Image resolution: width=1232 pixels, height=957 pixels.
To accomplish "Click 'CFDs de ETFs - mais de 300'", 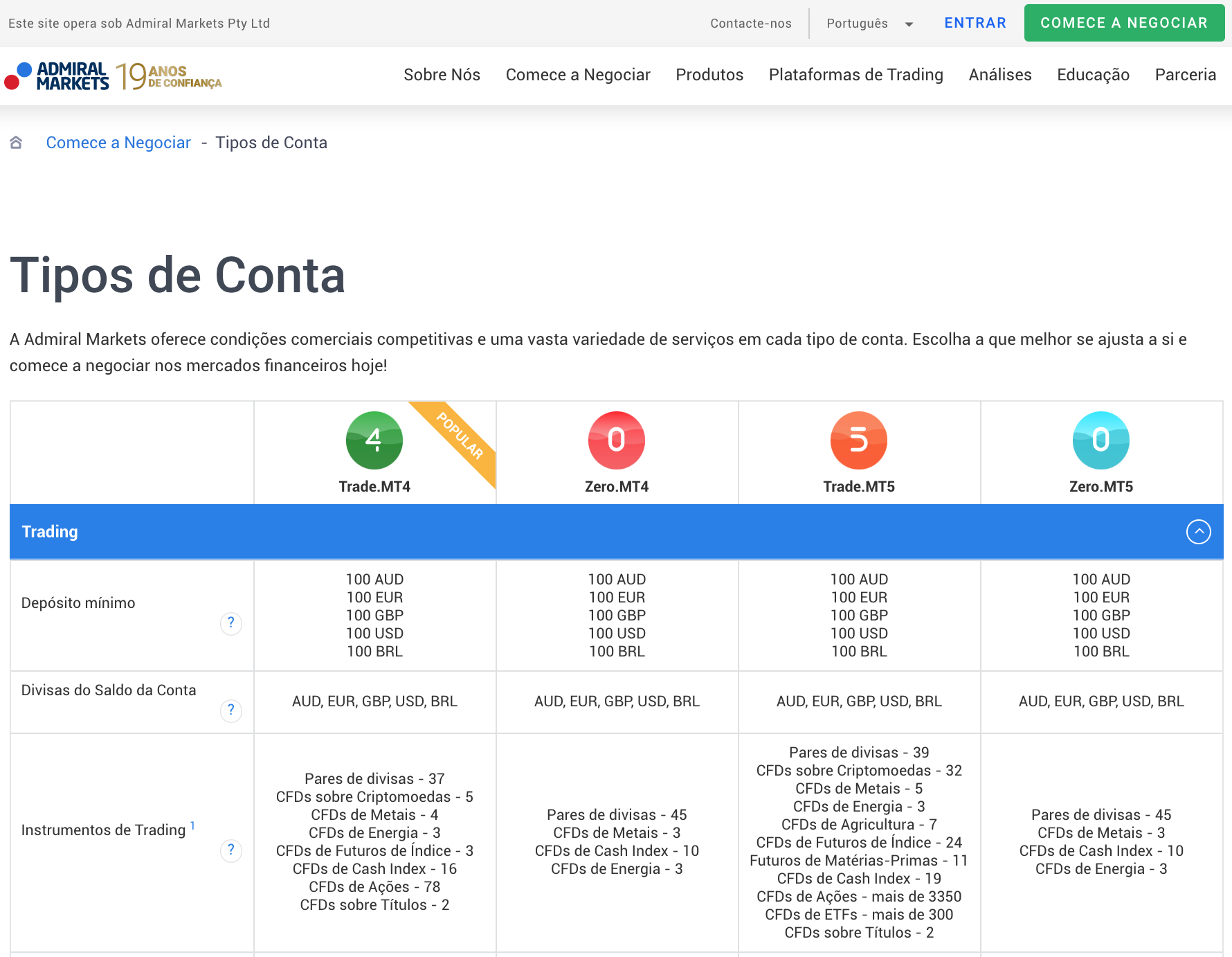I will click(x=859, y=915).
